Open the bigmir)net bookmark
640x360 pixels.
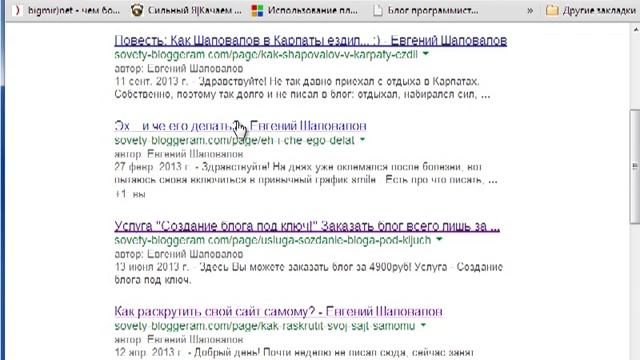[x=66, y=11]
